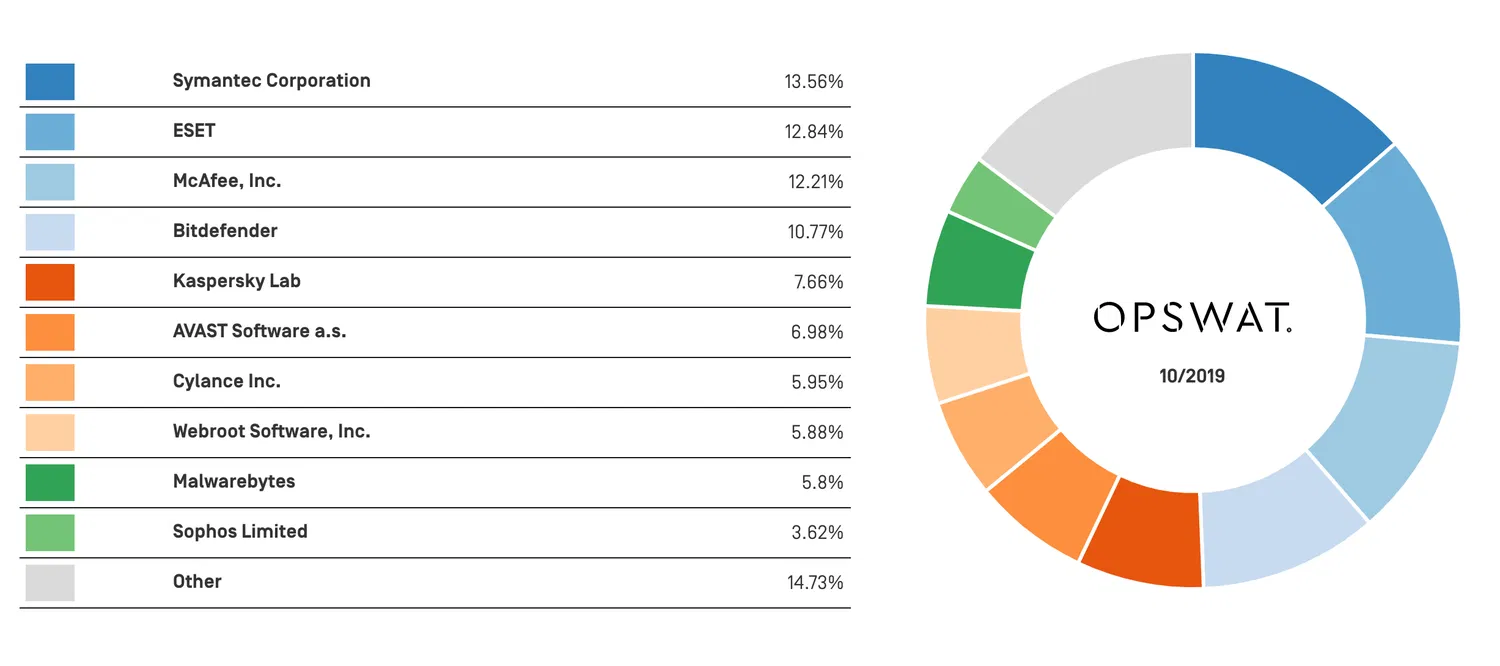Select the AVAST Software orange swatch
This screenshot has width=1500, height=666.
(50, 332)
